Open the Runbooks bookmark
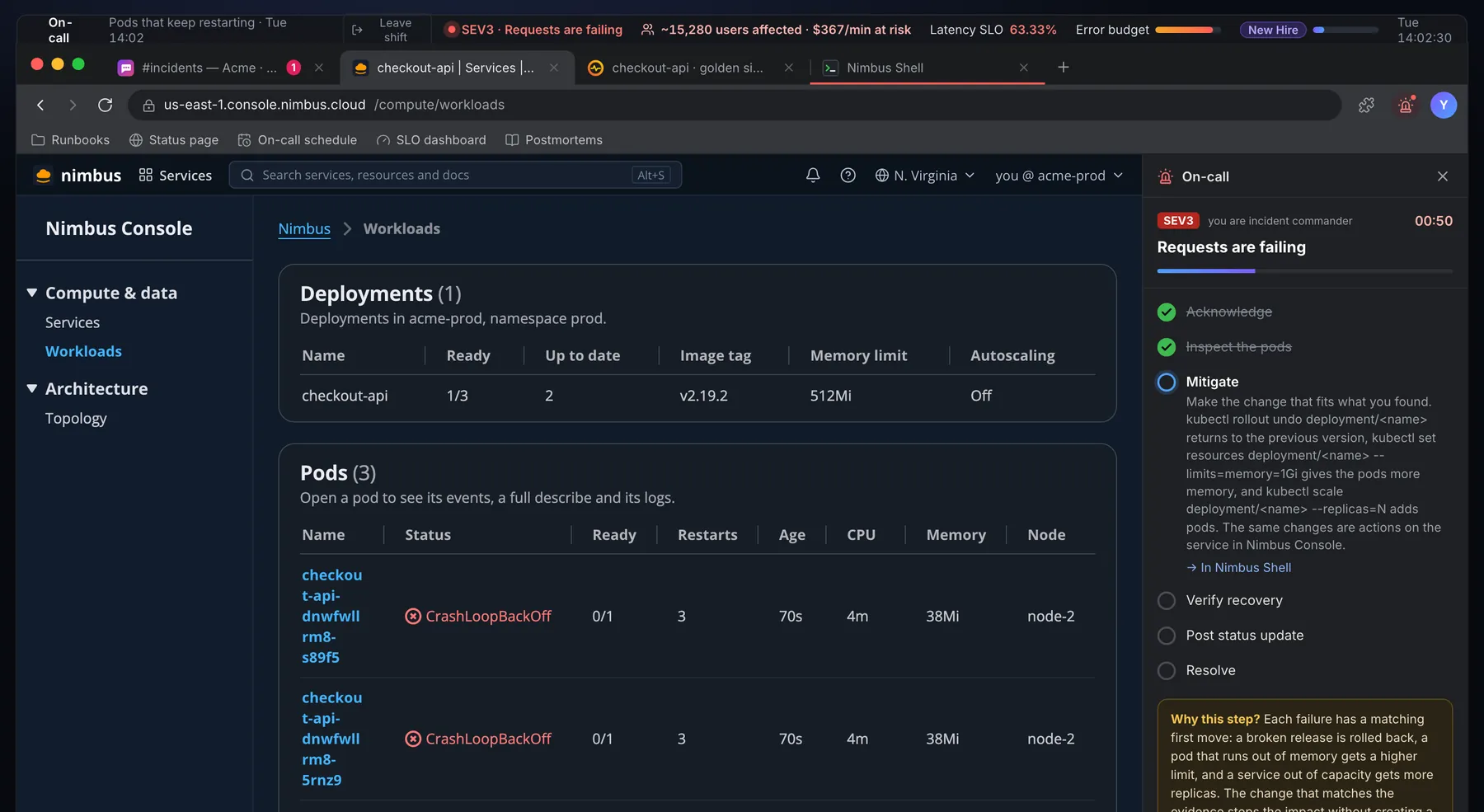 click(71, 140)
